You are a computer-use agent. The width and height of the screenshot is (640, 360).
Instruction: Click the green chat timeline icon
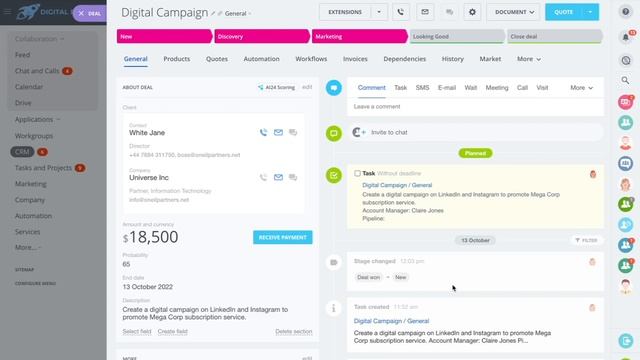pyautogui.click(x=333, y=133)
